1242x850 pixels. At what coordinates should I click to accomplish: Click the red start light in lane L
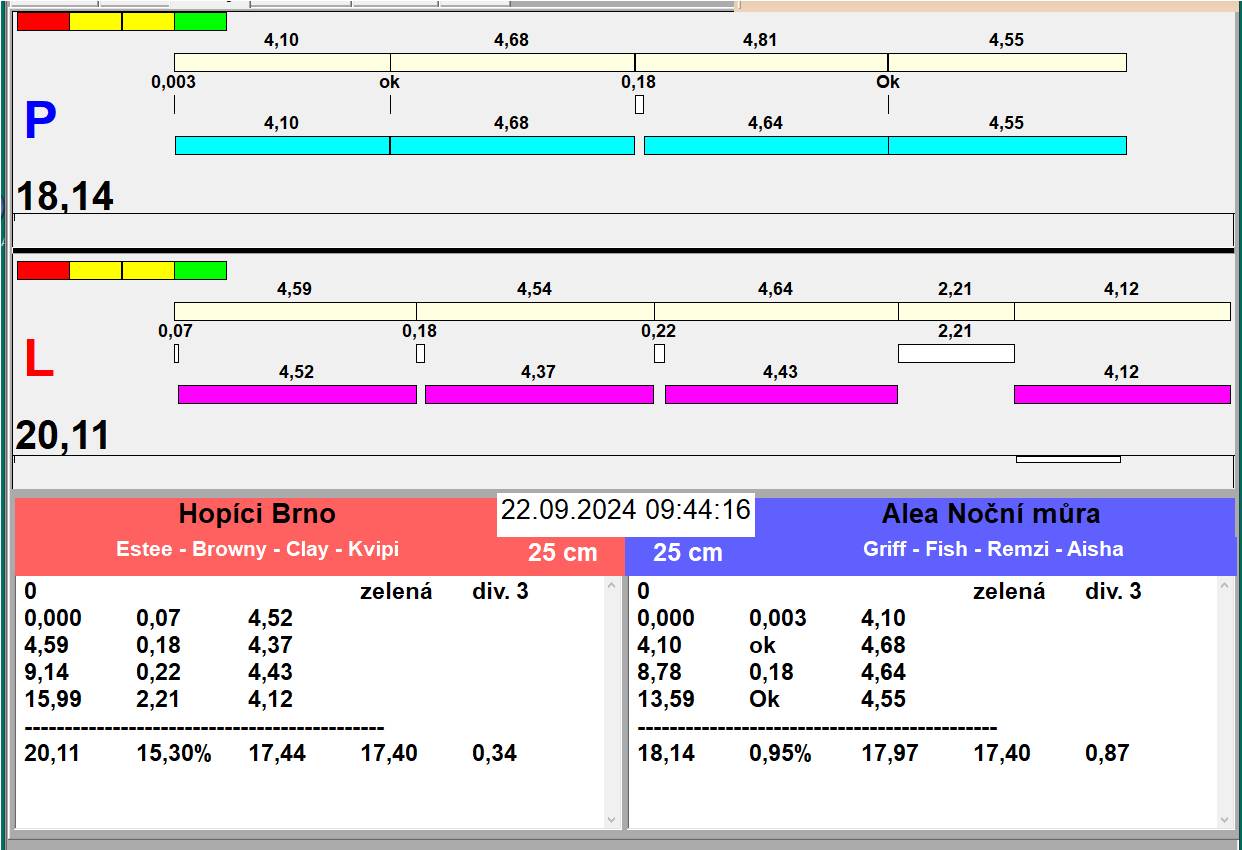[x=43, y=270]
